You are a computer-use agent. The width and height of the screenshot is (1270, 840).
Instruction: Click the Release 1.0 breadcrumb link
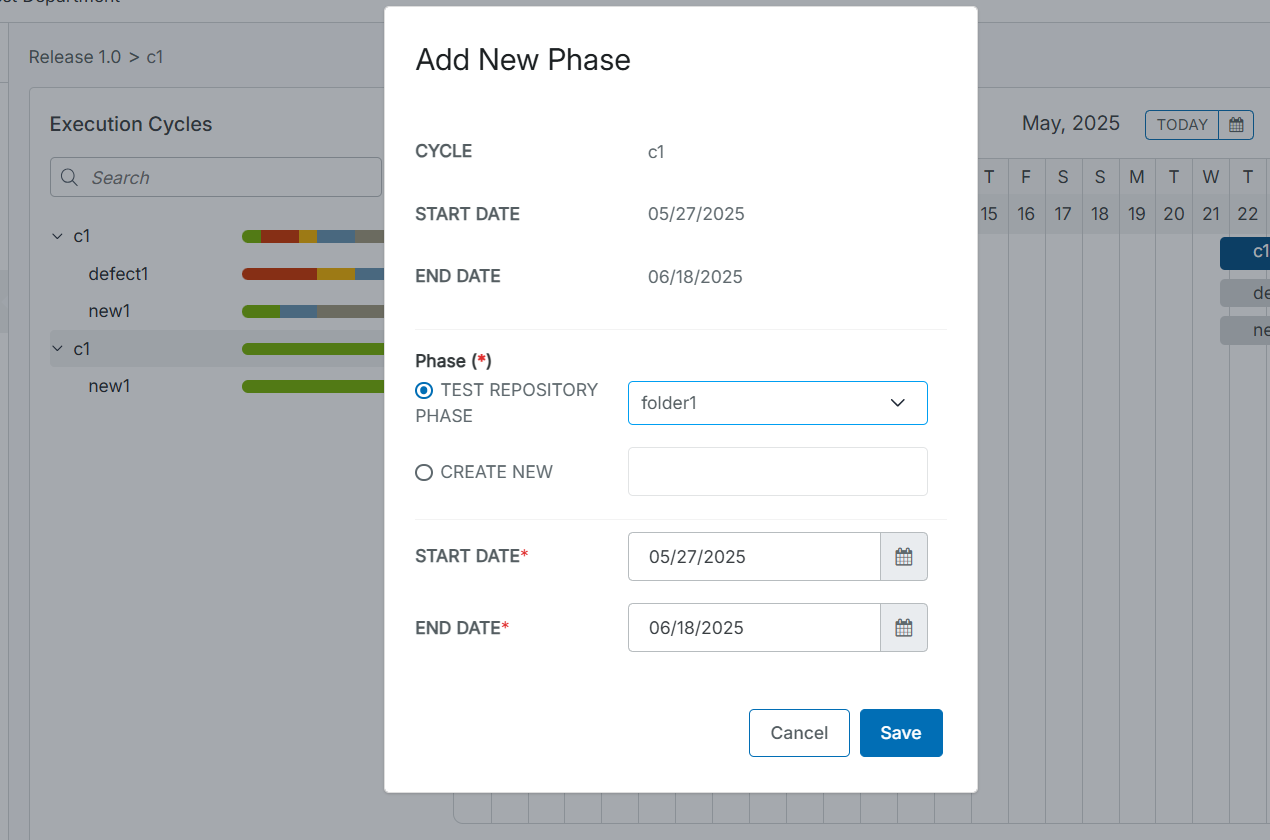click(x=75, y=57)
